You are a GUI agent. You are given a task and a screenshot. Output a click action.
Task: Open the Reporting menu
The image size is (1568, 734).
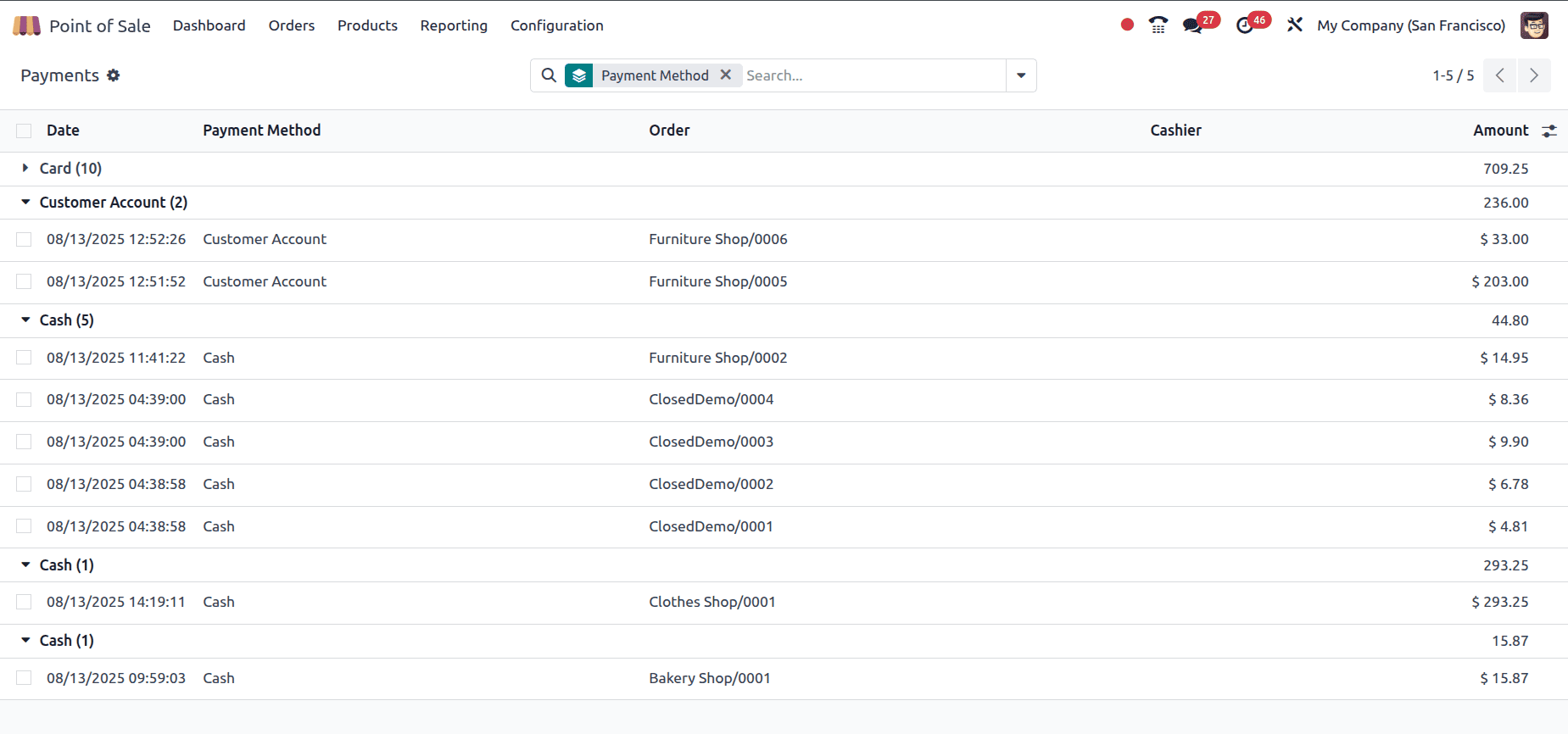454,25
